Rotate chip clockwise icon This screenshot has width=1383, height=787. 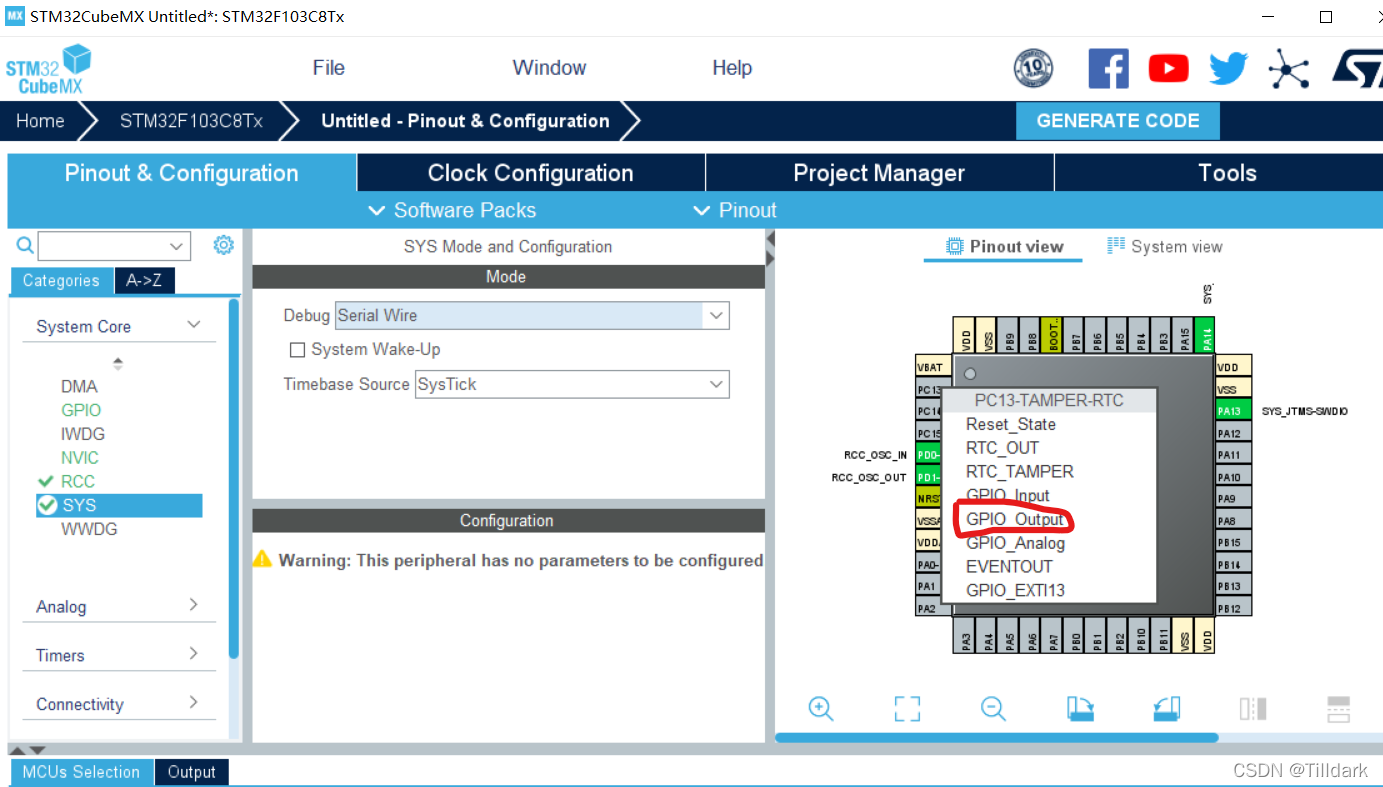point(1080,709)
